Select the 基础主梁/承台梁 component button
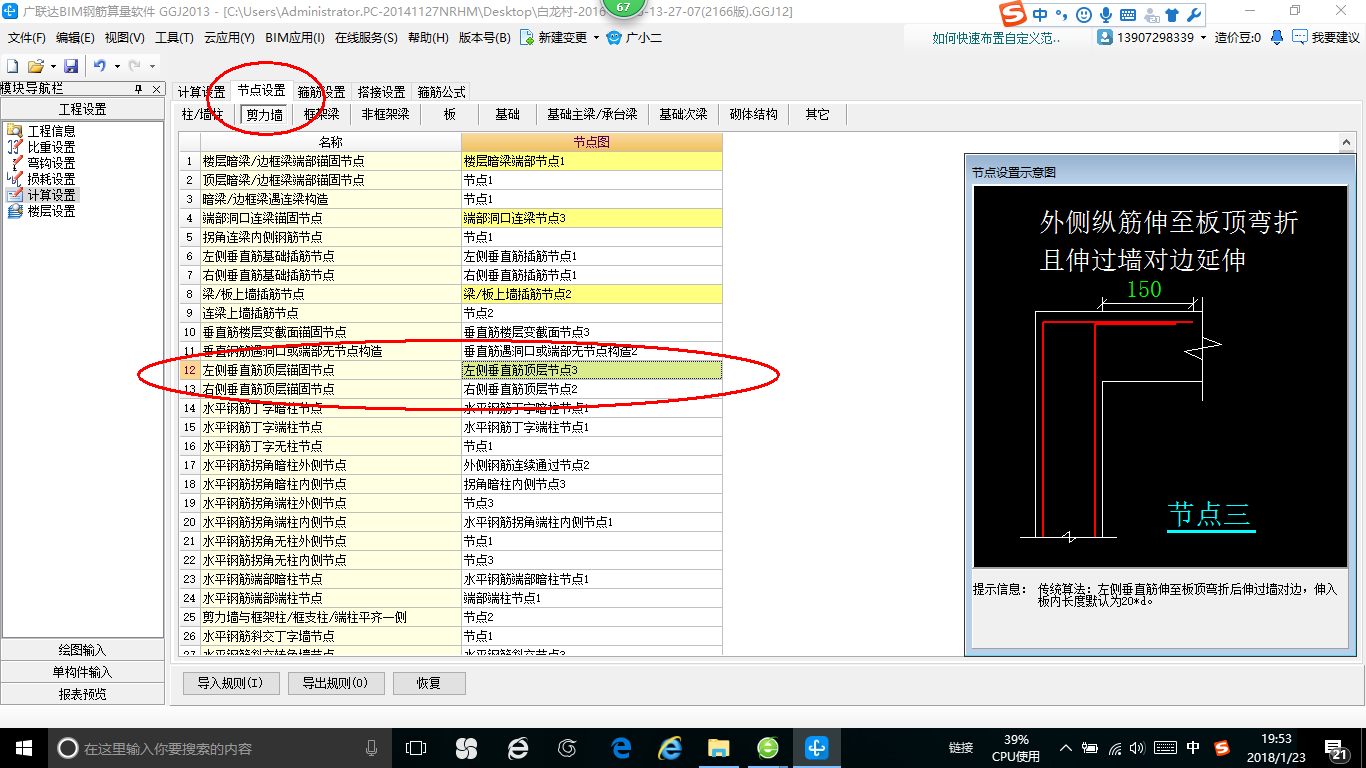Viewport: 1366px width, 768px height. pos(592,114)
